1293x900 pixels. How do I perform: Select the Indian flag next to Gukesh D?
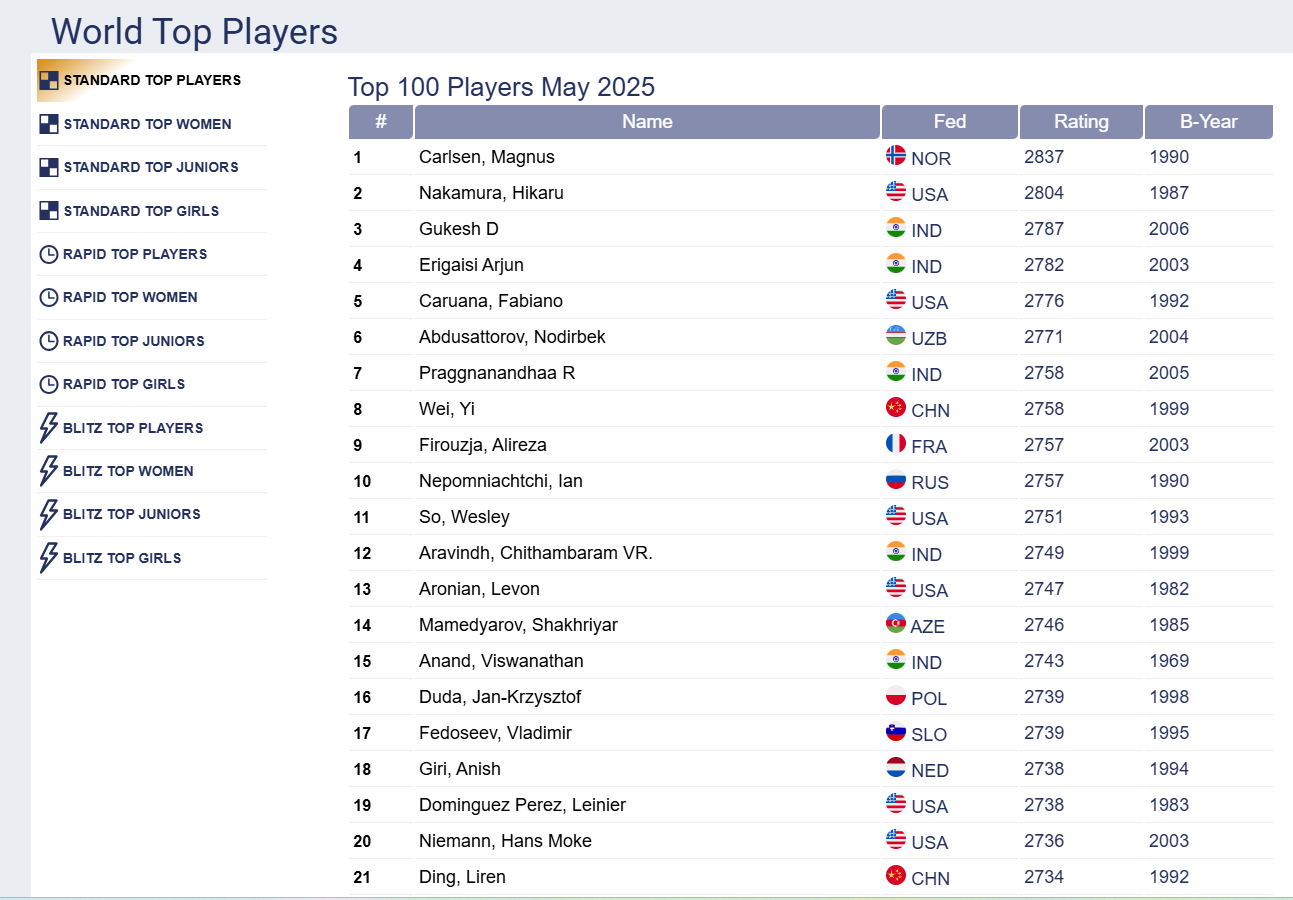(896, 229)
